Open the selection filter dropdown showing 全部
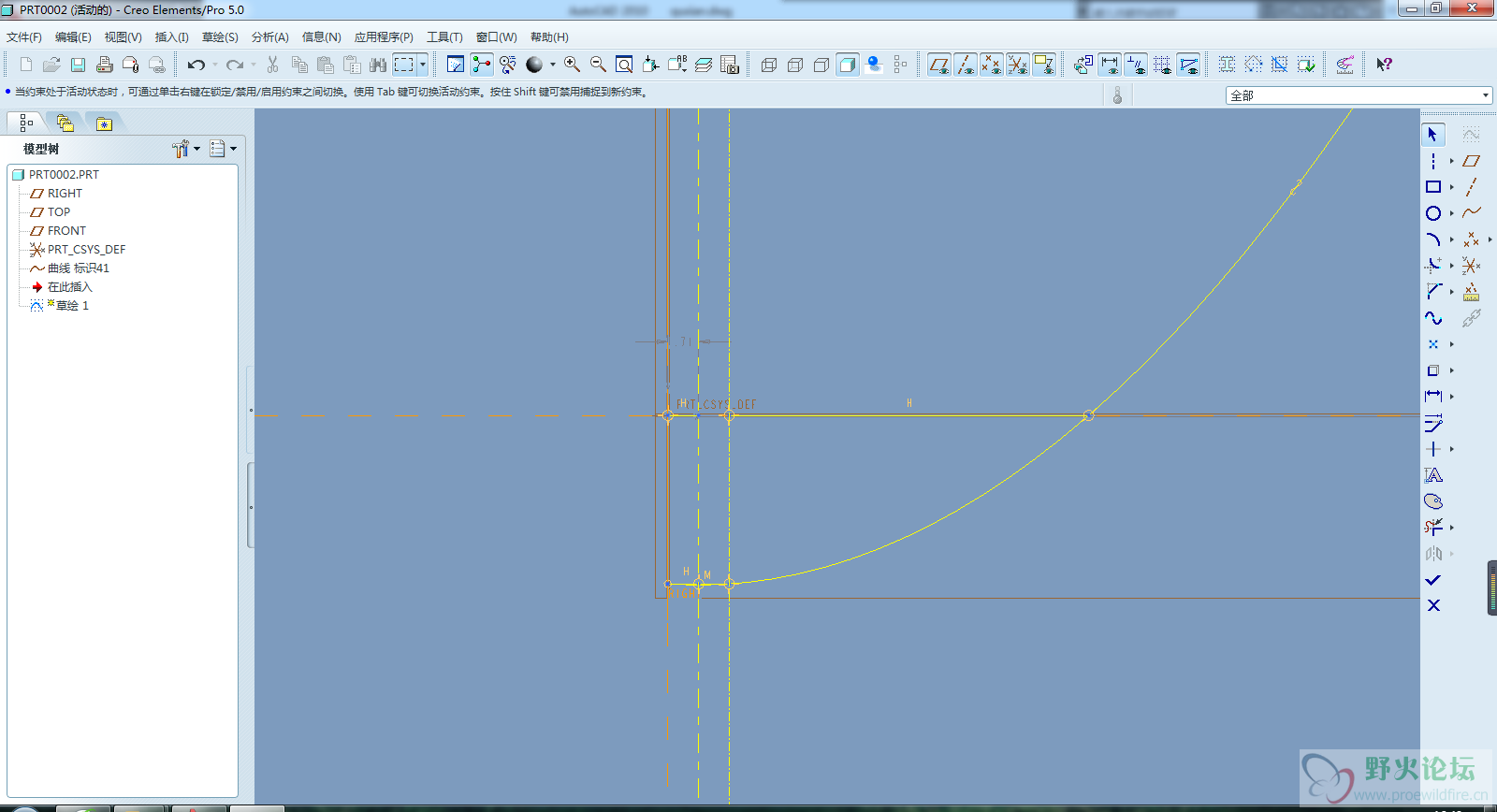The width and height of the screenshot is (1497, 812). 1359,95
